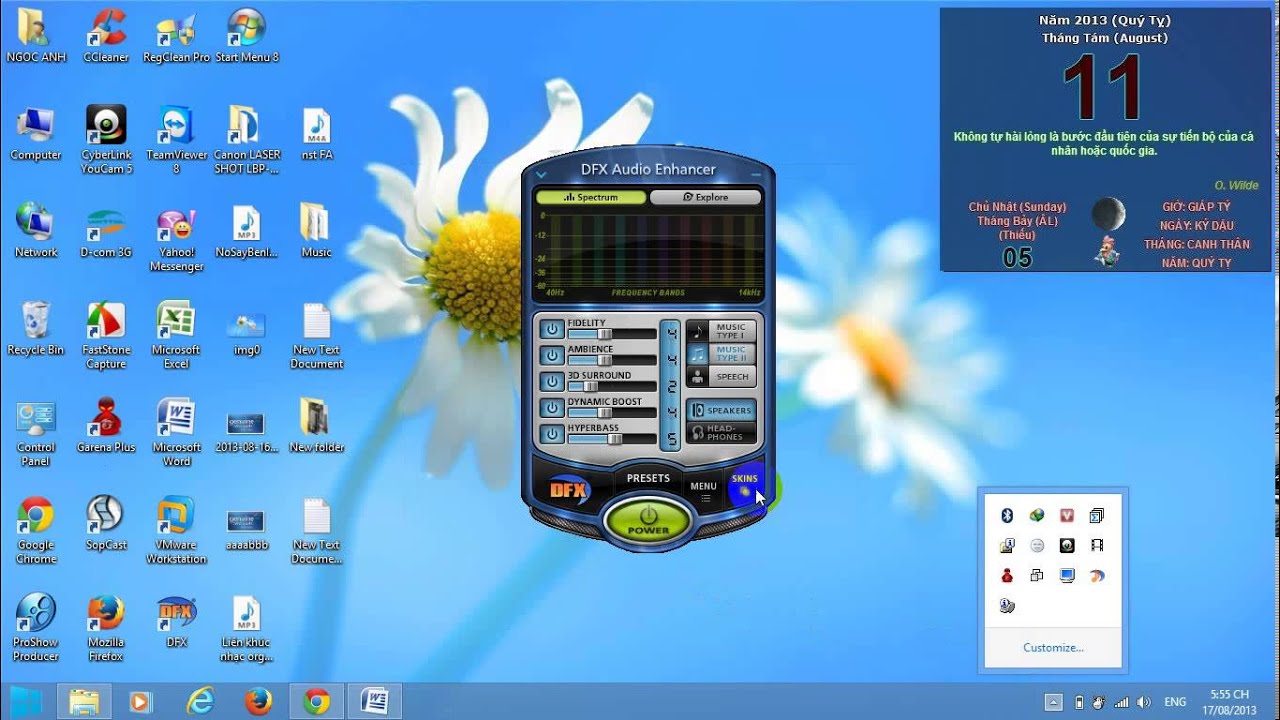Image resolution: width=1280 pixels, height=720 pixels.
Task: Switch to the Spectrum tab
Action: click(x=591, y=197)
